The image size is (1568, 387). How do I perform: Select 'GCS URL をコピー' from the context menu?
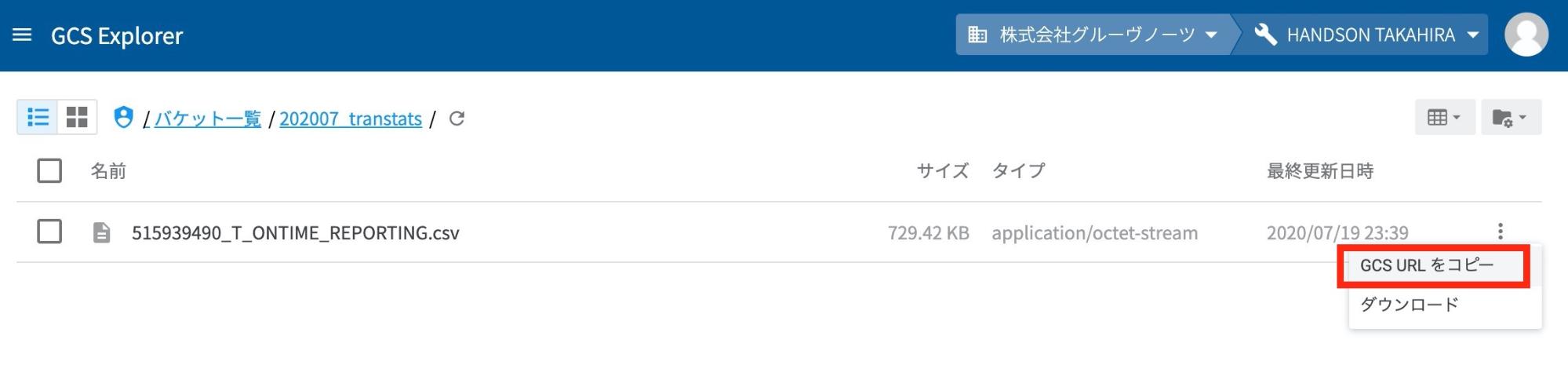[1427, 265]
